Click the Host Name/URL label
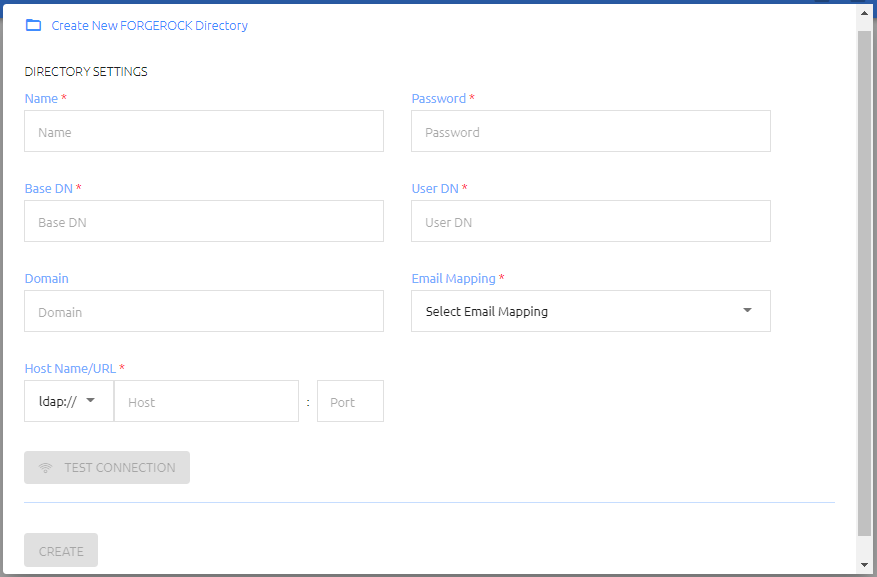 tap(70, 368)
